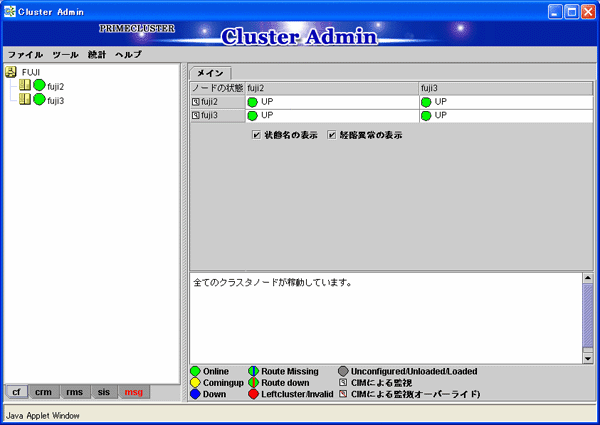Select UP cell for fuji2 row, fuji2 column

332,102
